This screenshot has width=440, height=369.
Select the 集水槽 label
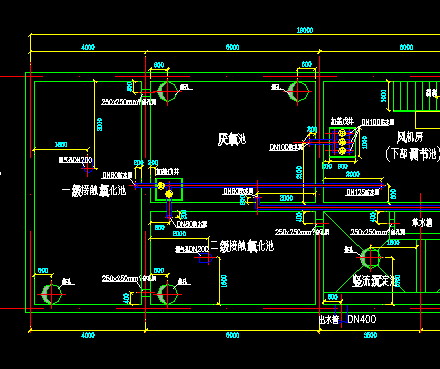(422, 223)
